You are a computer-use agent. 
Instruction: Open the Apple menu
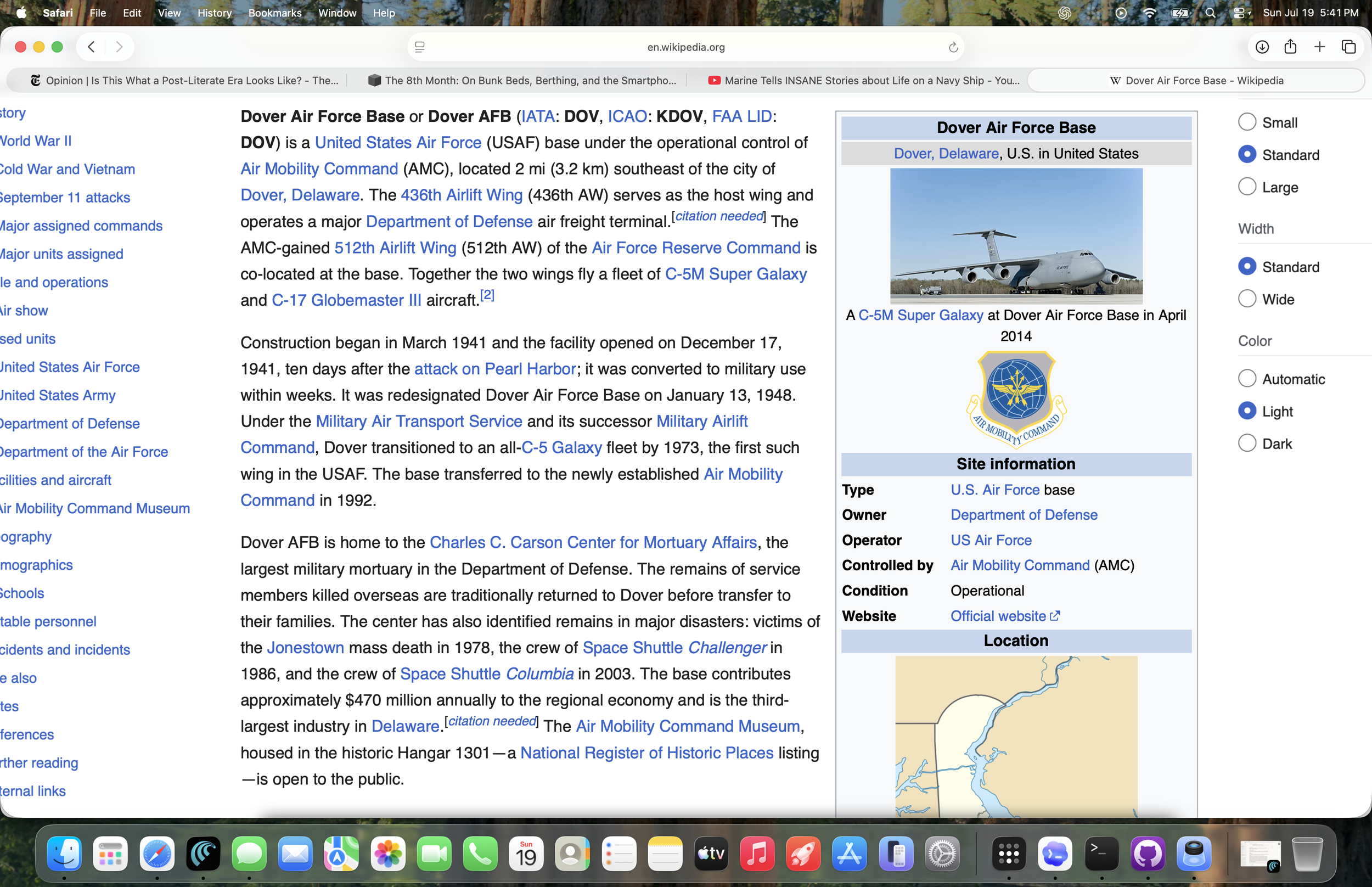pos(21,13)
